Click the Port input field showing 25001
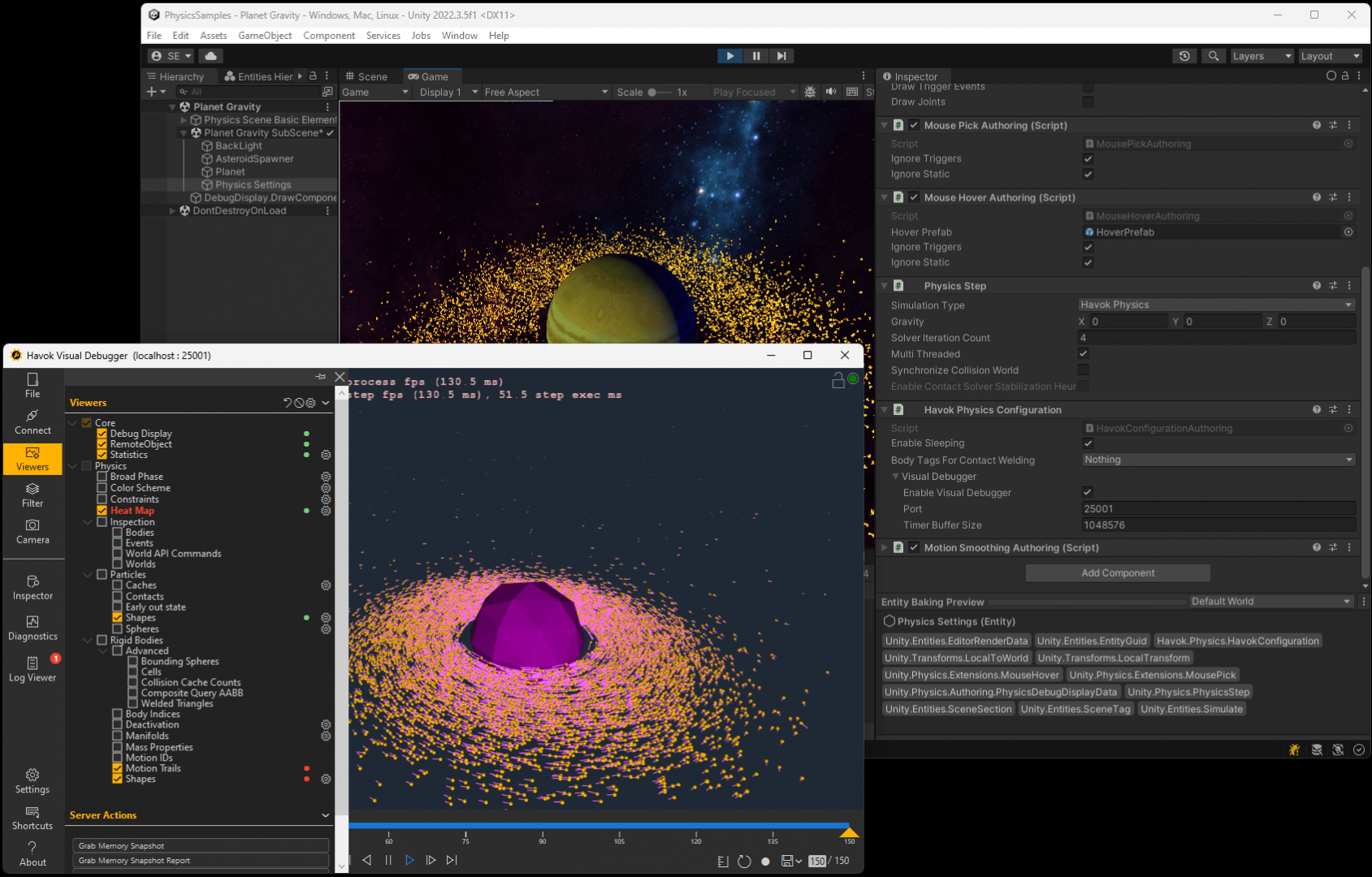This screenshot has height=877, width=1372. pyautogui.click(x=1218, y=509)
